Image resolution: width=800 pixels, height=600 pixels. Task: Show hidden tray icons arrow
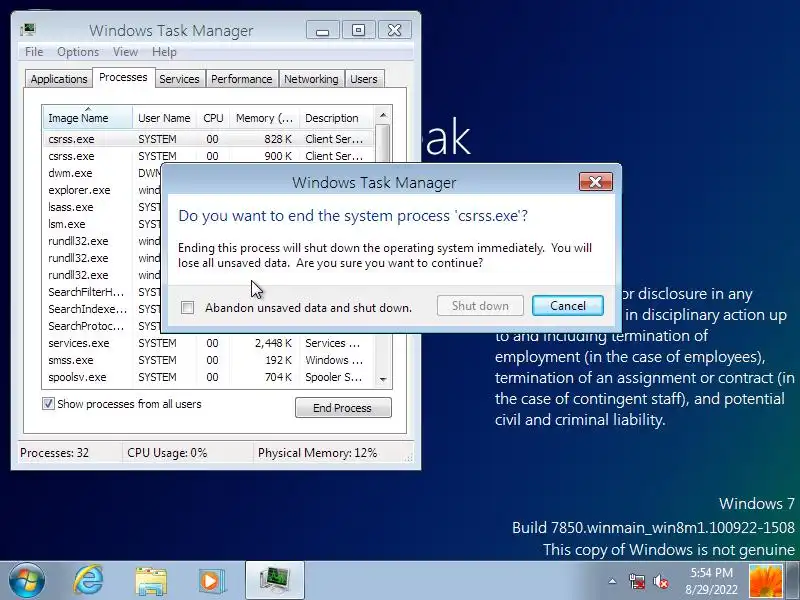tap(612, 581)
